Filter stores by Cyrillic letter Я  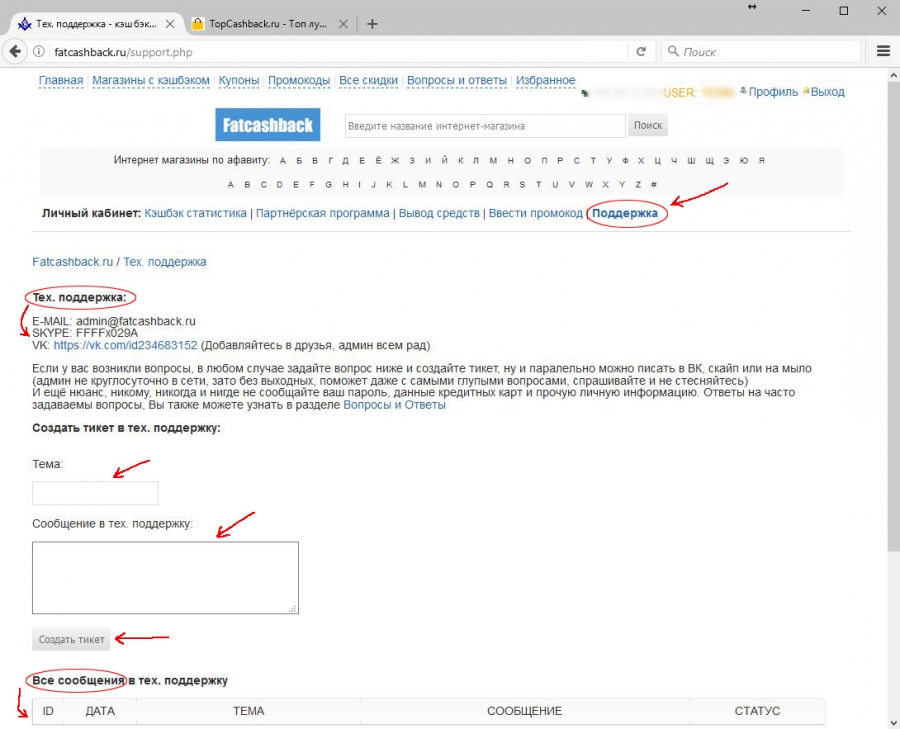pos(762,161)
